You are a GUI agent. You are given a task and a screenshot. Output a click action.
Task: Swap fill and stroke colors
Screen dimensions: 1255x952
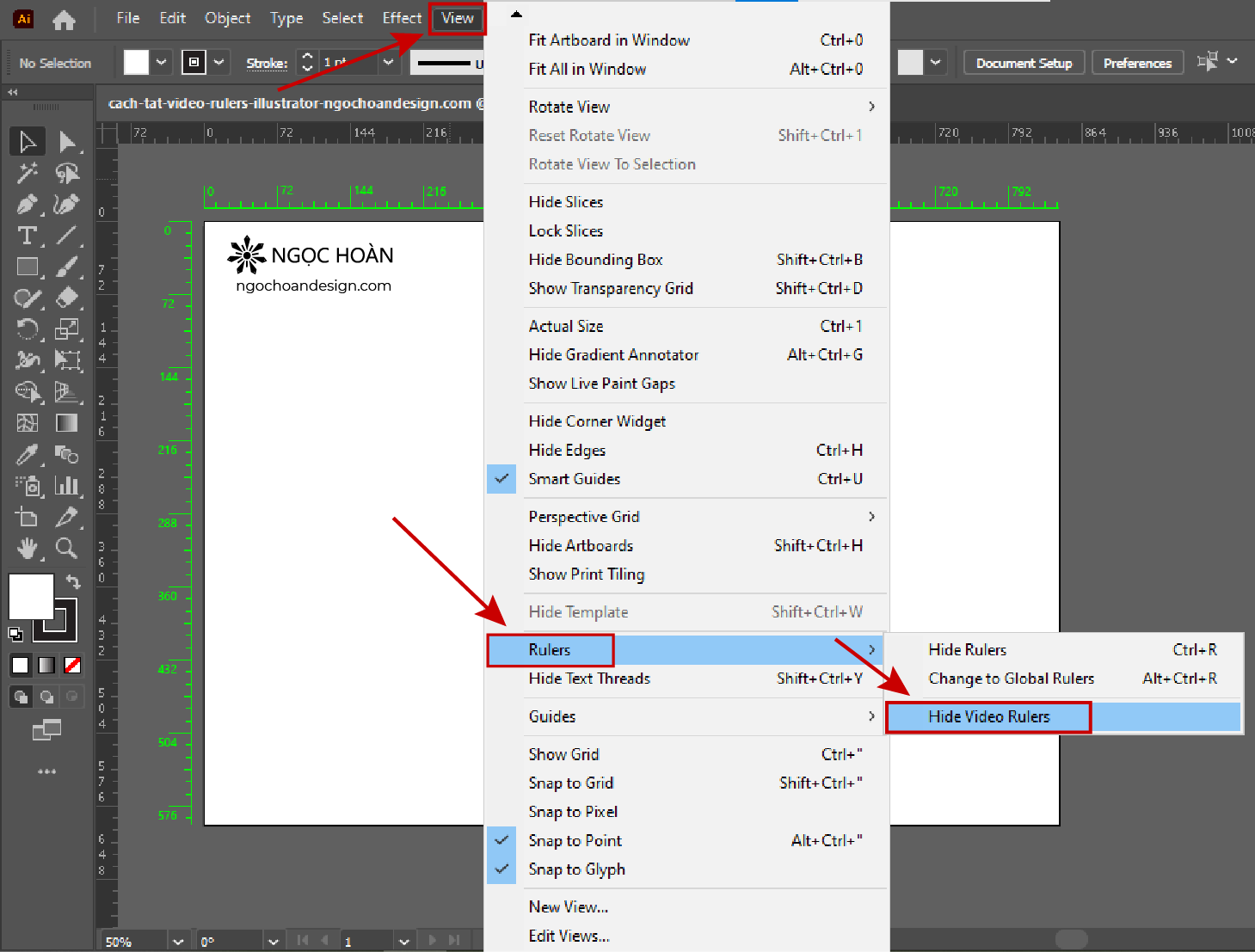(74, 582)
